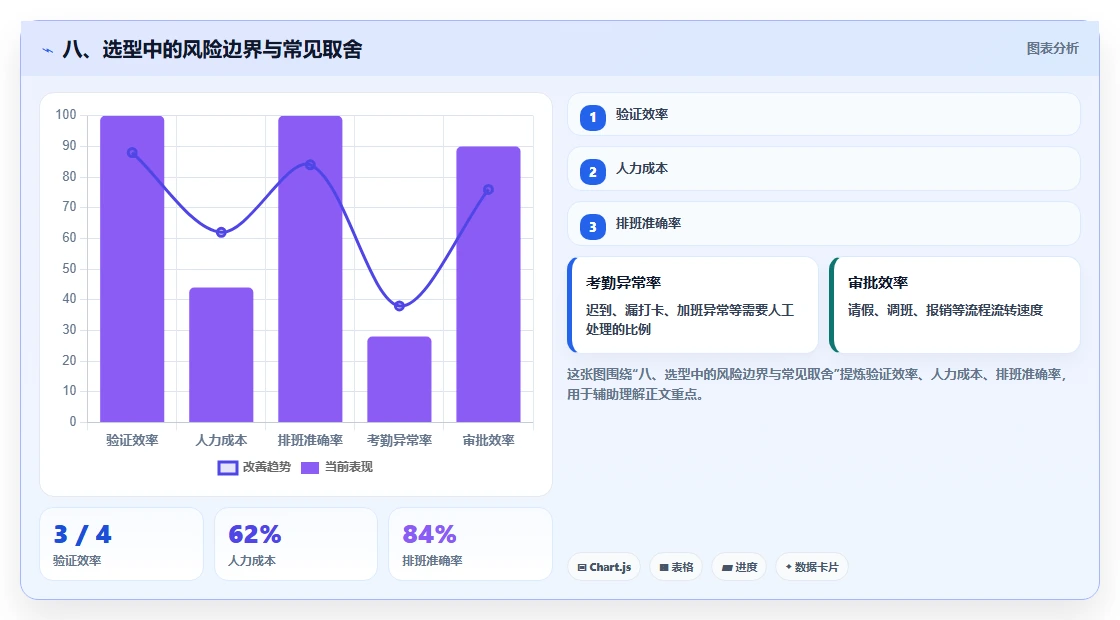Click the lightning icon beside the section title
The height and width of the screenshot is (620, 1120).
[48, 50]
